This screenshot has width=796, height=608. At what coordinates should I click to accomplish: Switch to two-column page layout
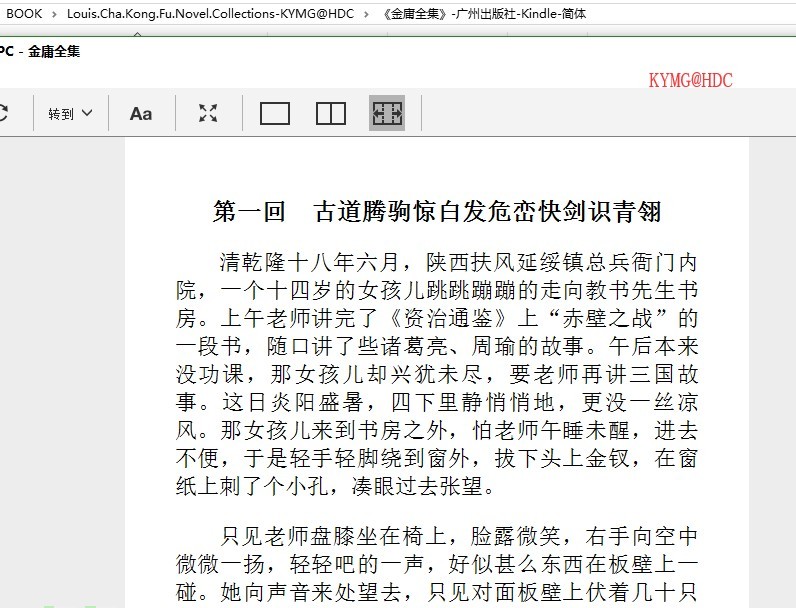[x=331, y=113]
